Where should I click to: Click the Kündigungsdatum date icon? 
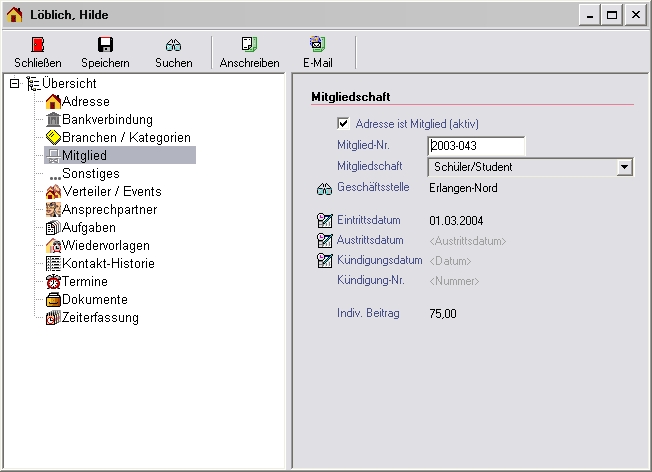324,261
